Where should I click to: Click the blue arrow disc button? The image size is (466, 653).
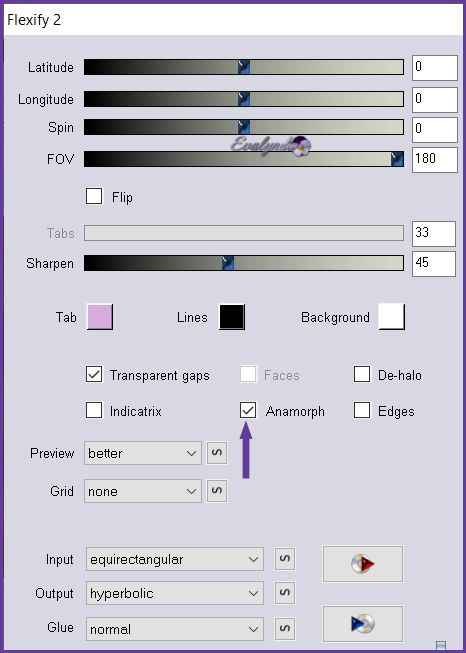point(363,624)
